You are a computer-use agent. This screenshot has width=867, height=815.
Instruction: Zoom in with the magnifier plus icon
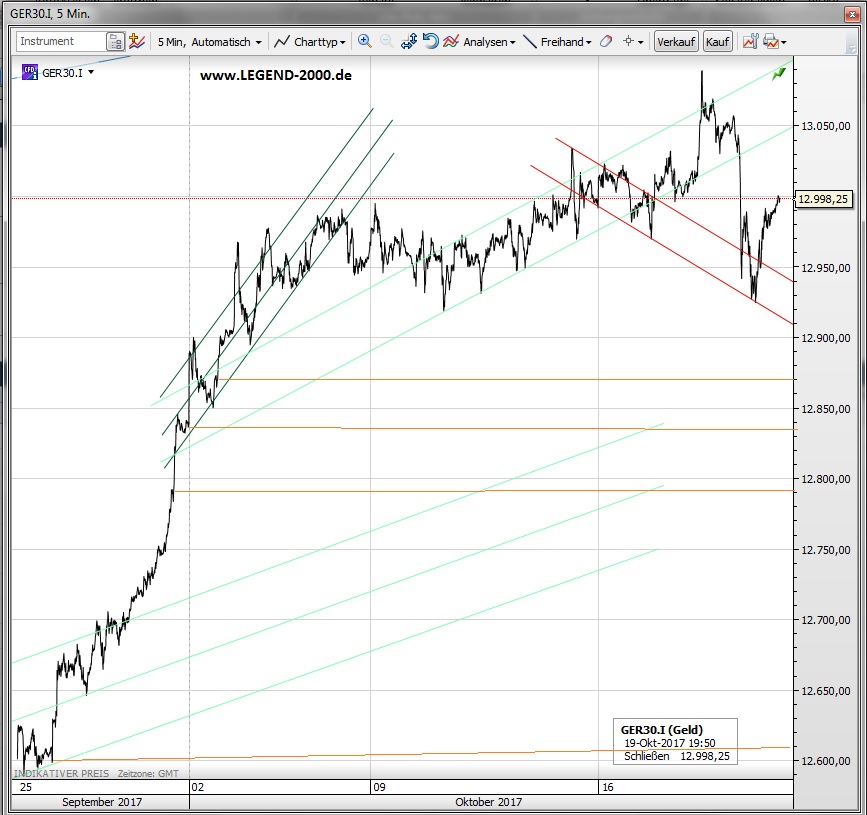[364, 42]
